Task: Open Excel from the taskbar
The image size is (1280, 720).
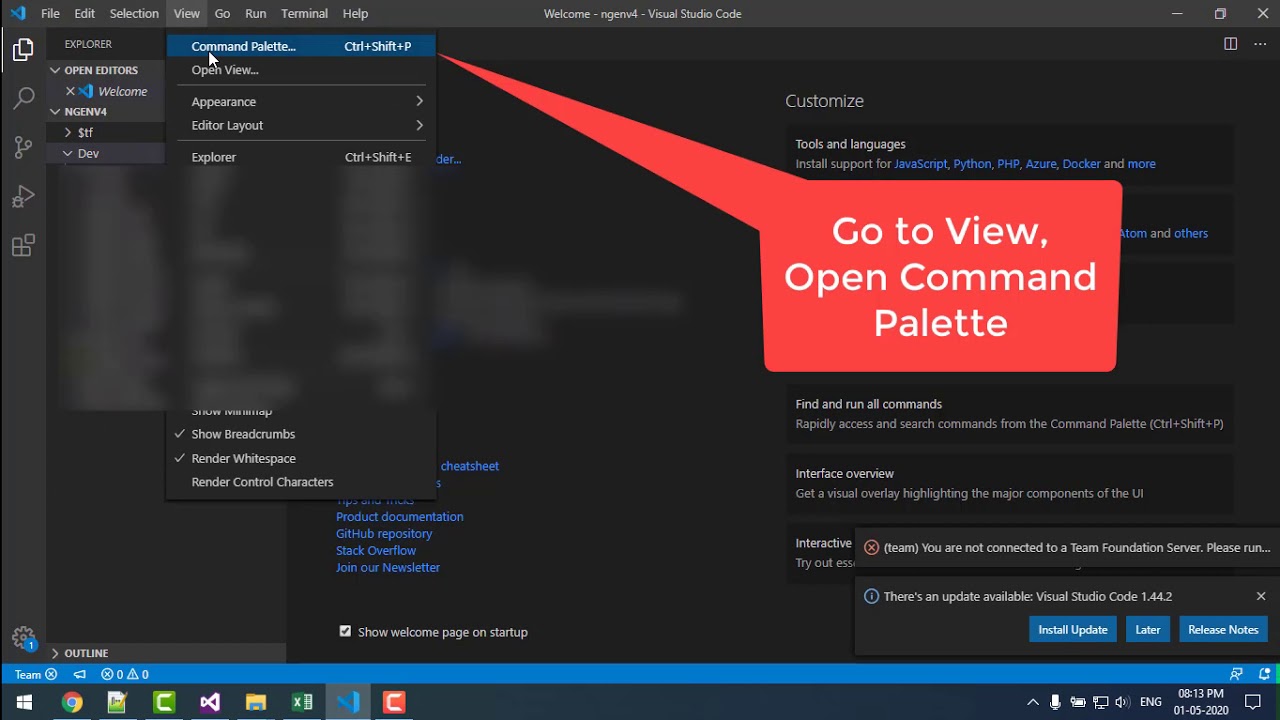Action: [x=302, y=702]
